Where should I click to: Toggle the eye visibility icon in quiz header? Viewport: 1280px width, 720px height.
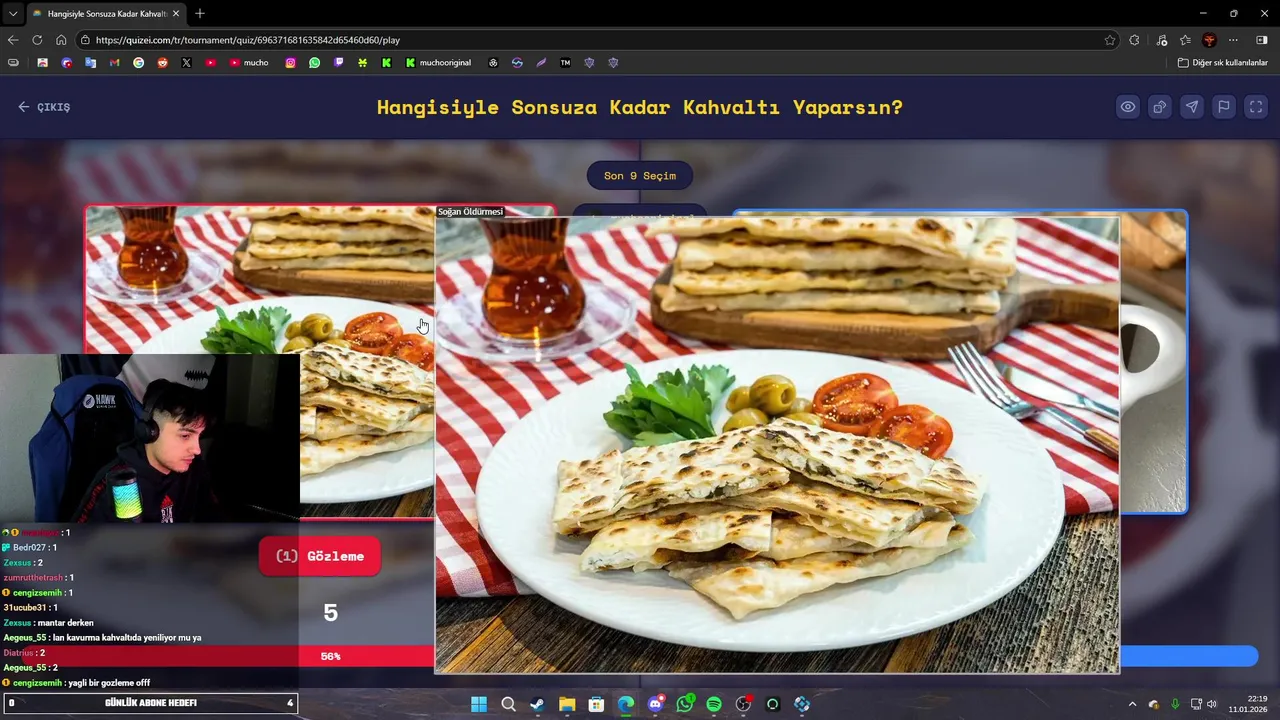click(1127, 107)
